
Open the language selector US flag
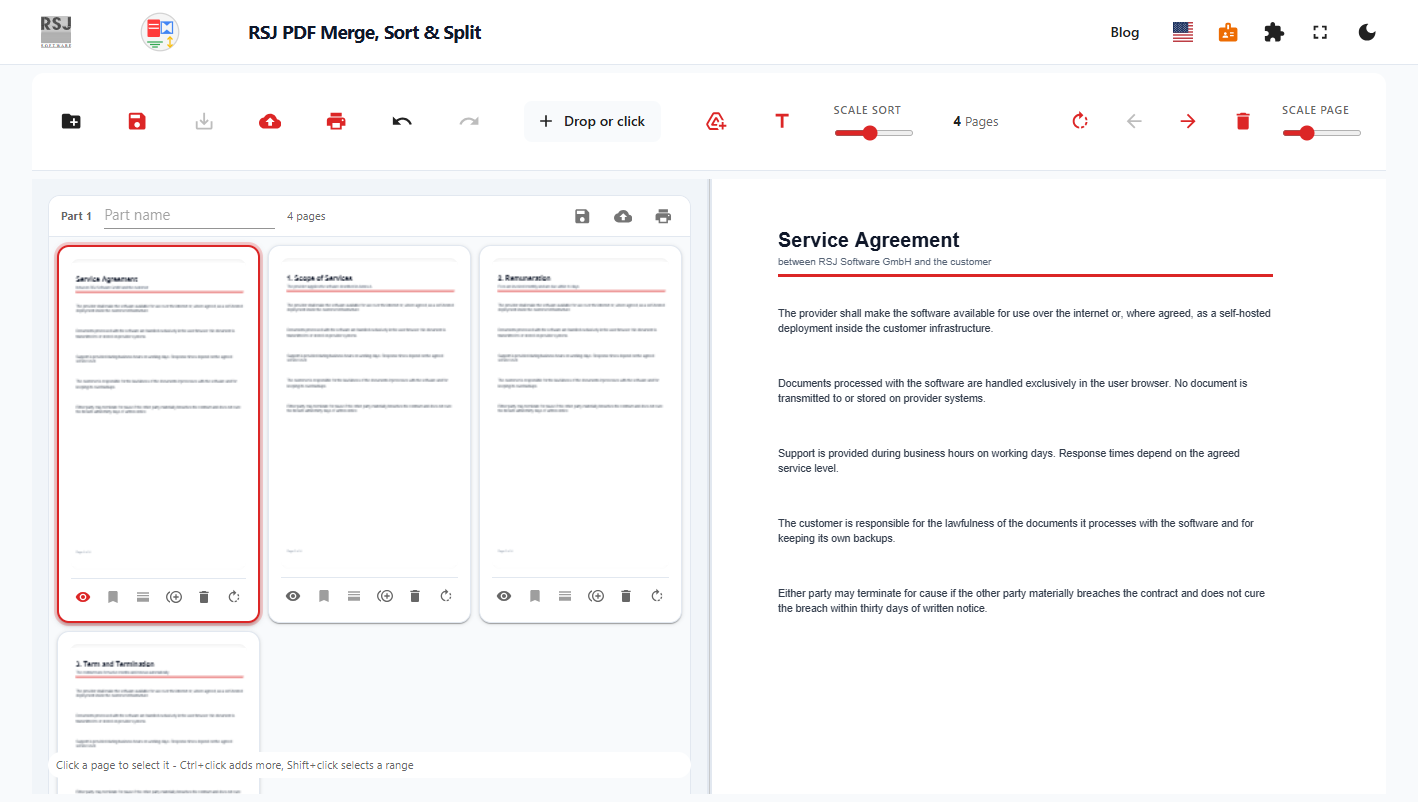click(x=1183, y=32)
